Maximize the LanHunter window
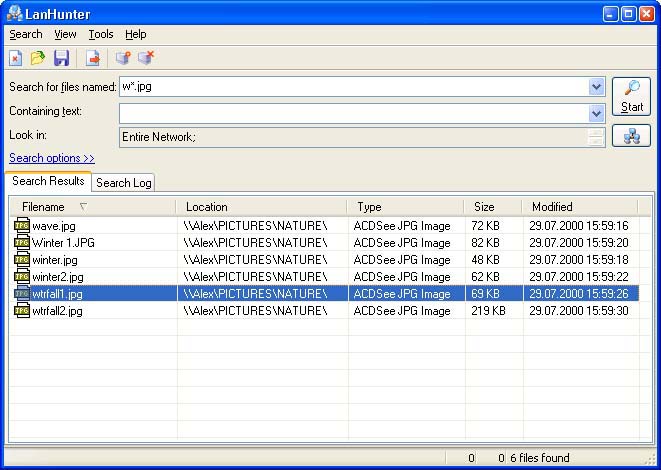 [628, 14]
